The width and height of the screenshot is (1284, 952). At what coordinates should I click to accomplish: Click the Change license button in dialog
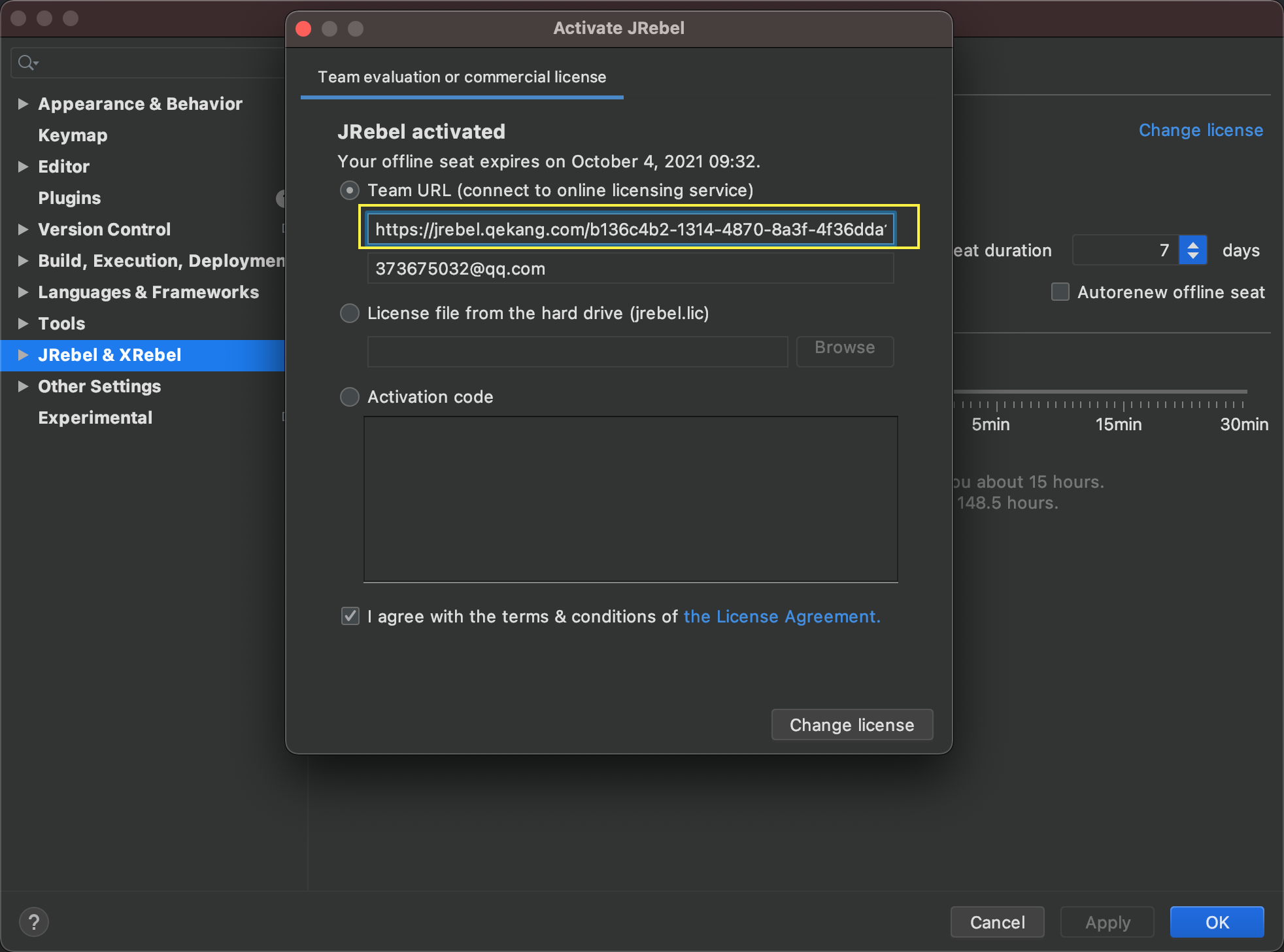pyautogui.click(x=852, y=725)
